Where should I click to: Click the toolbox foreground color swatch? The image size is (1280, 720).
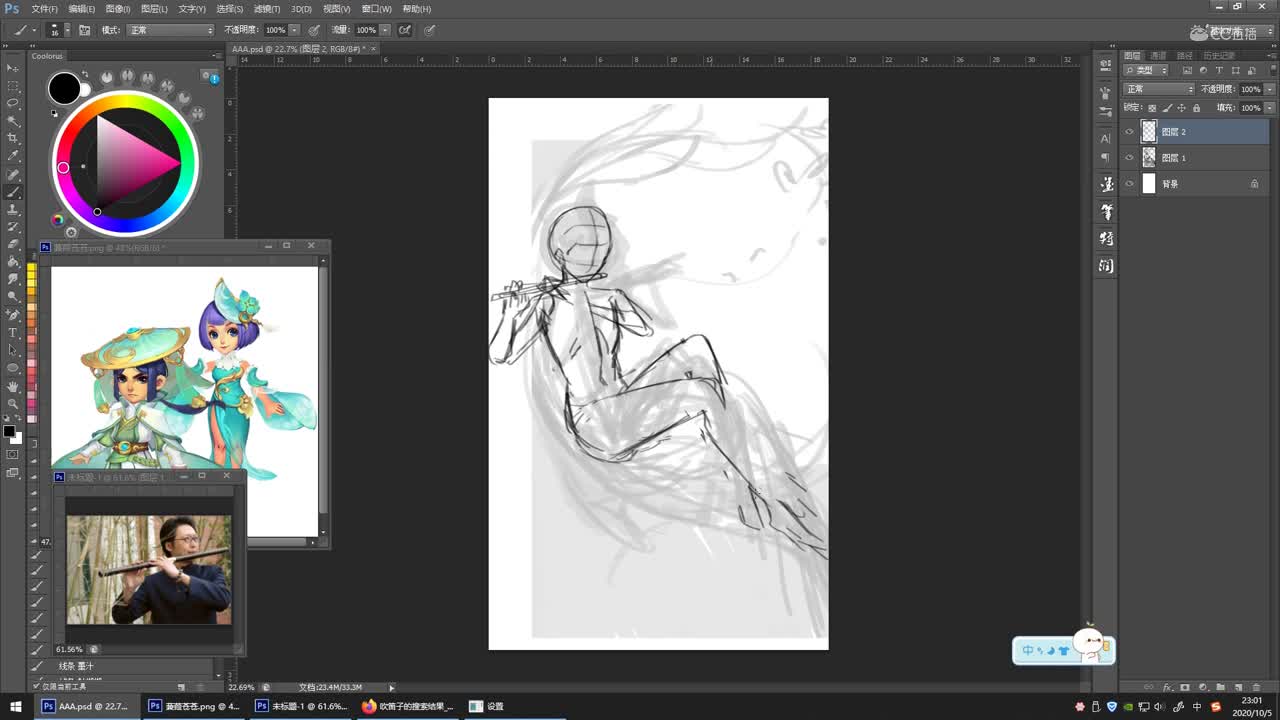(9, 432)
